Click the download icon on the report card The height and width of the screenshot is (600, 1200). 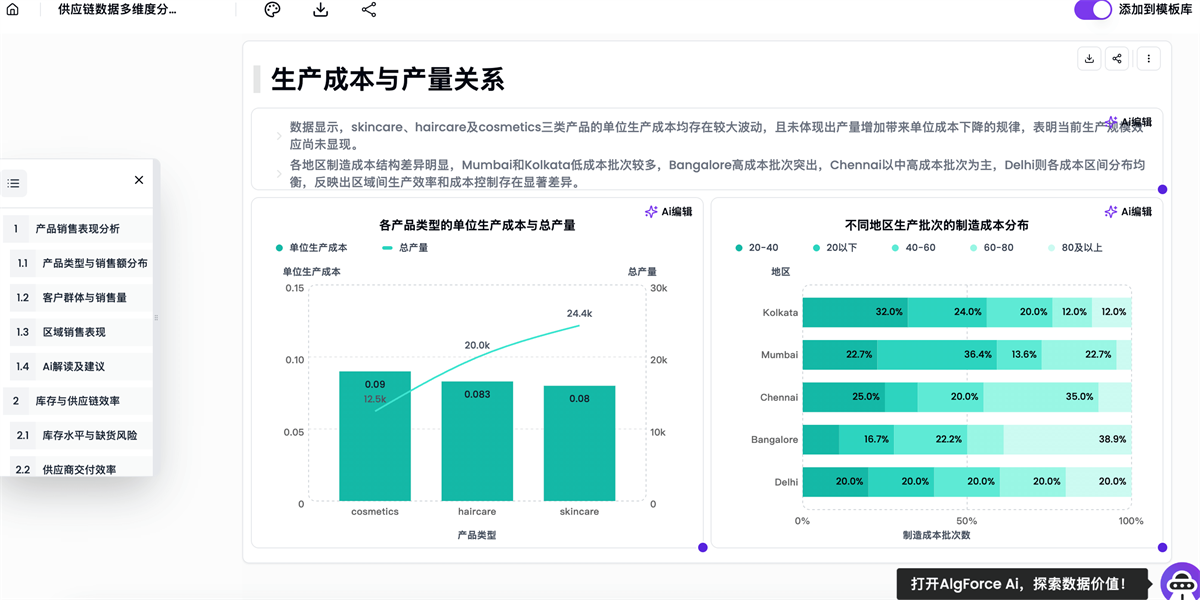coord(1089,58)
